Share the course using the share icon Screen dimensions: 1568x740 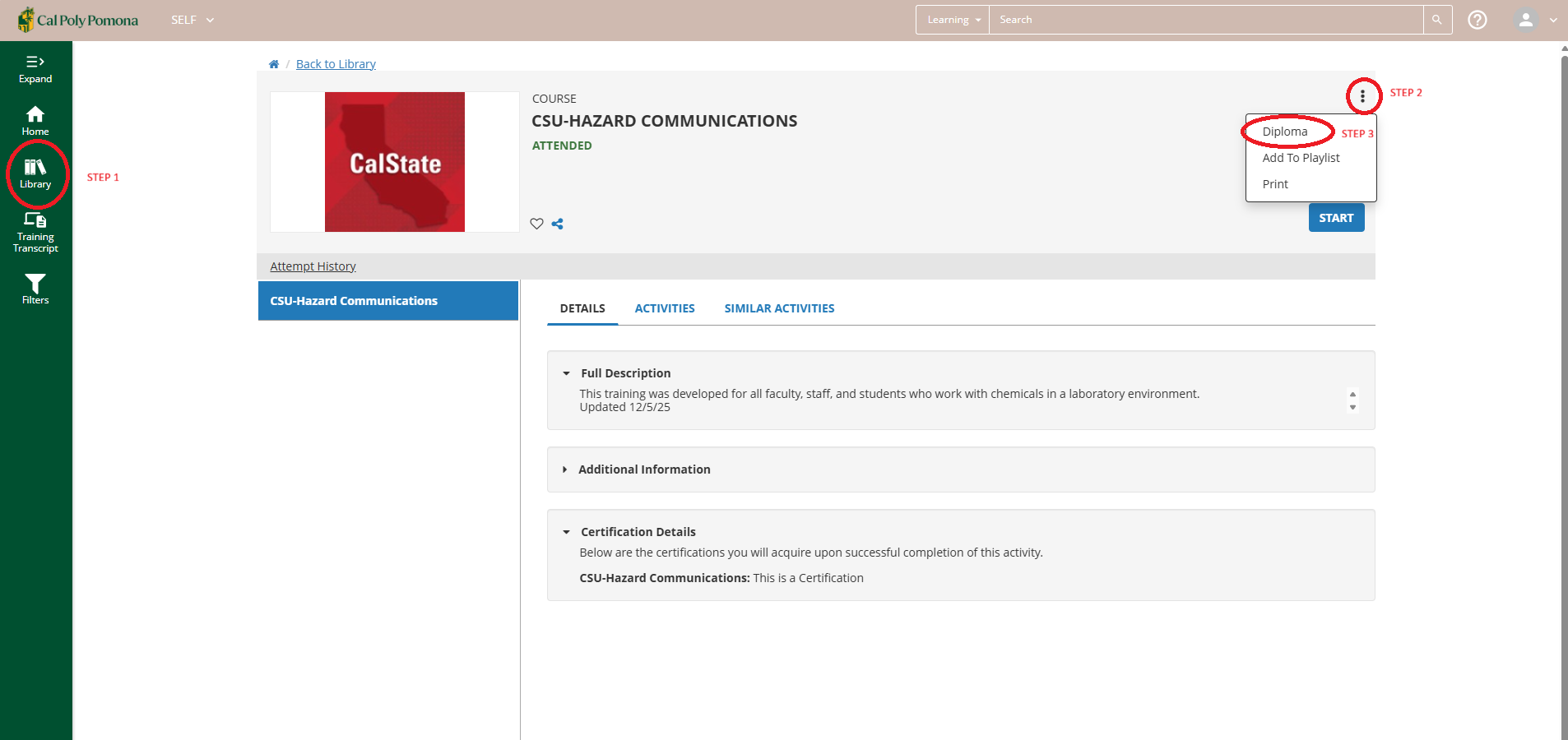click(558, 224)
